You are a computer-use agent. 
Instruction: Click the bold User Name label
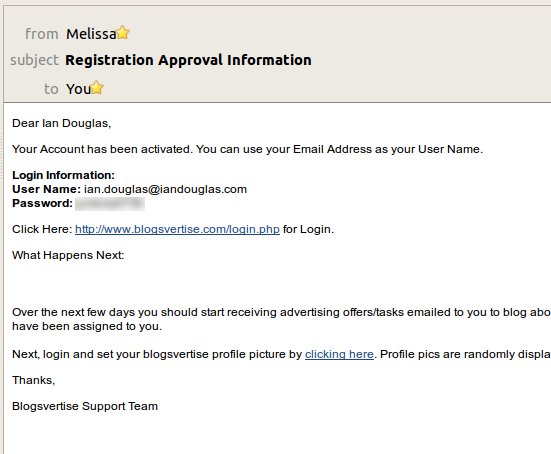[x=47, y=189]
